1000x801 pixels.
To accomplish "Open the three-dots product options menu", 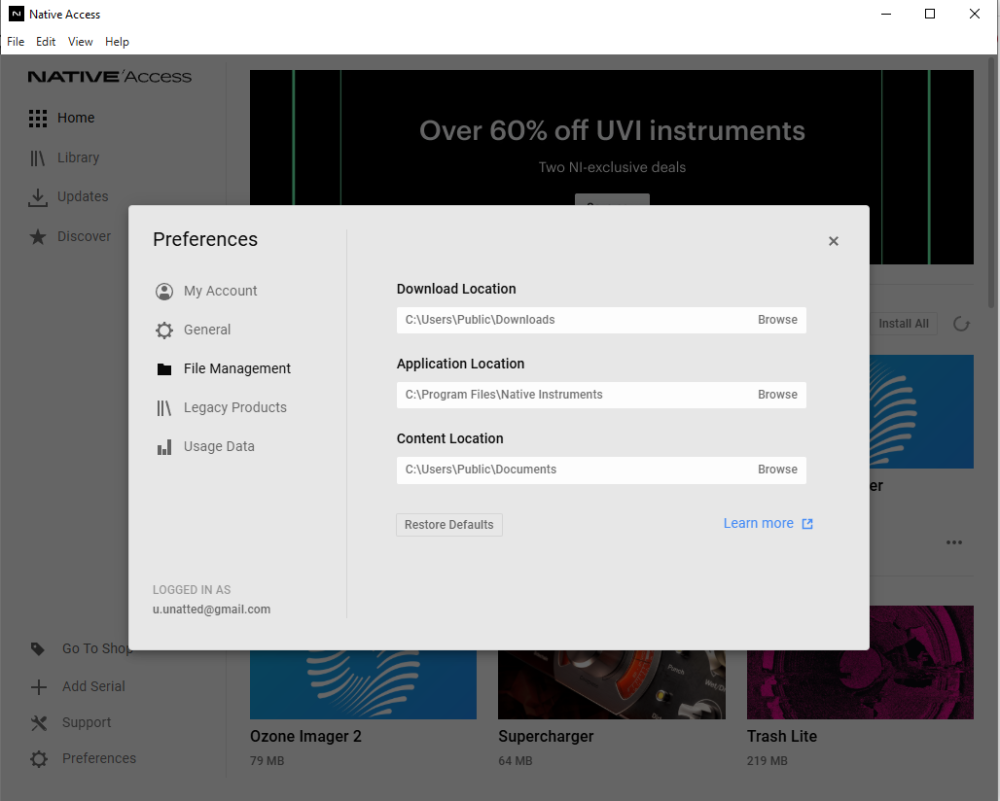I will [x=954, y=543].
